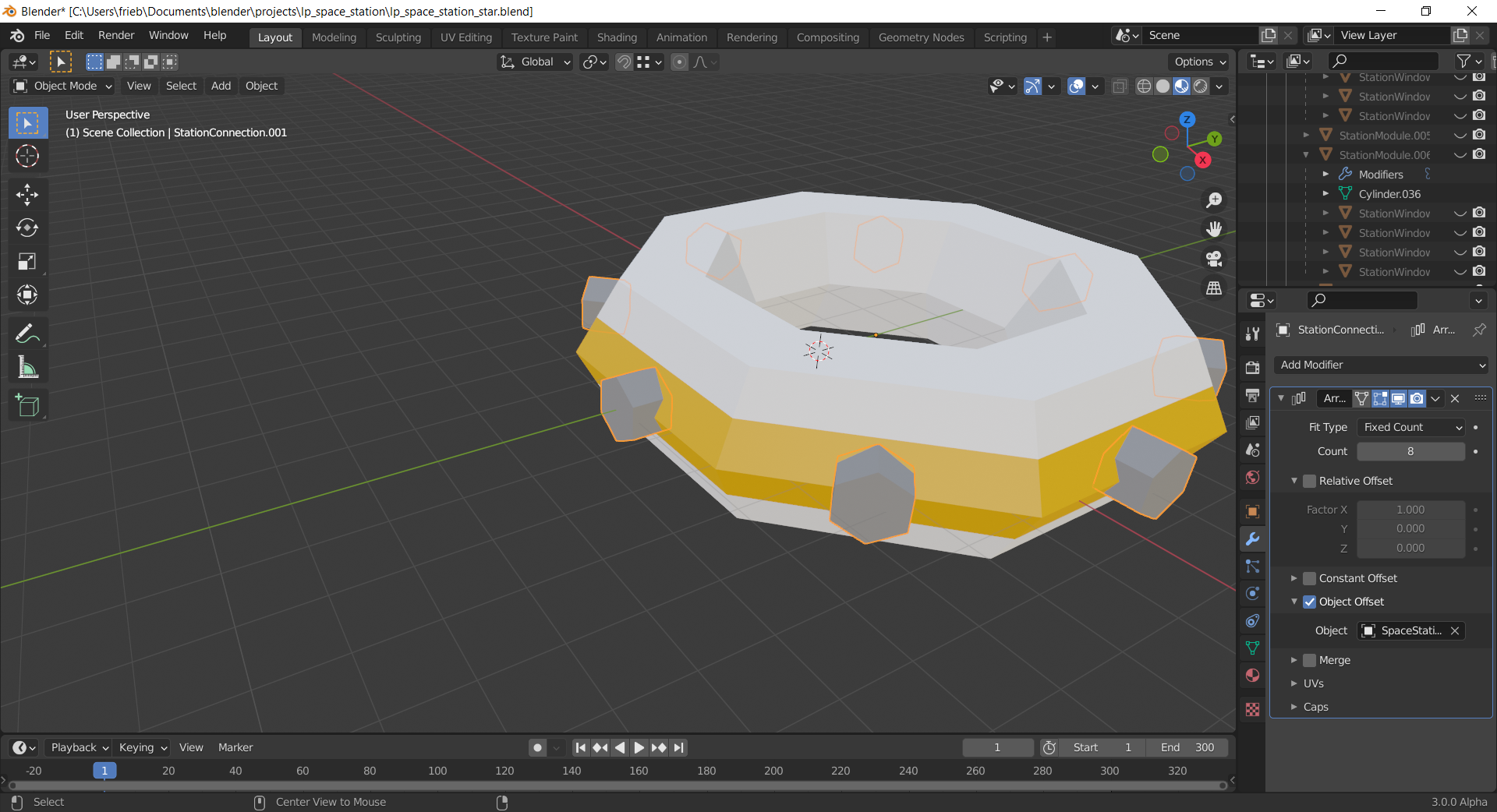Toggle camera view in viewport
The width and height of the screenshot is (1497, 812).
[x=1214, y=259]
